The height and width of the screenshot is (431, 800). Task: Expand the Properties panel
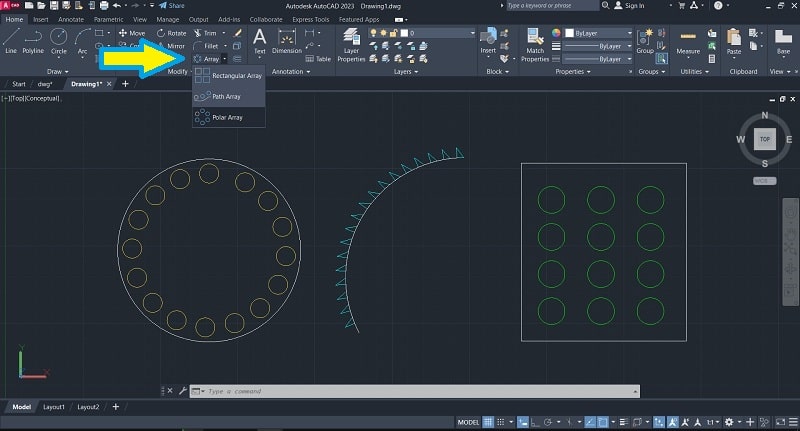[572, 71]
